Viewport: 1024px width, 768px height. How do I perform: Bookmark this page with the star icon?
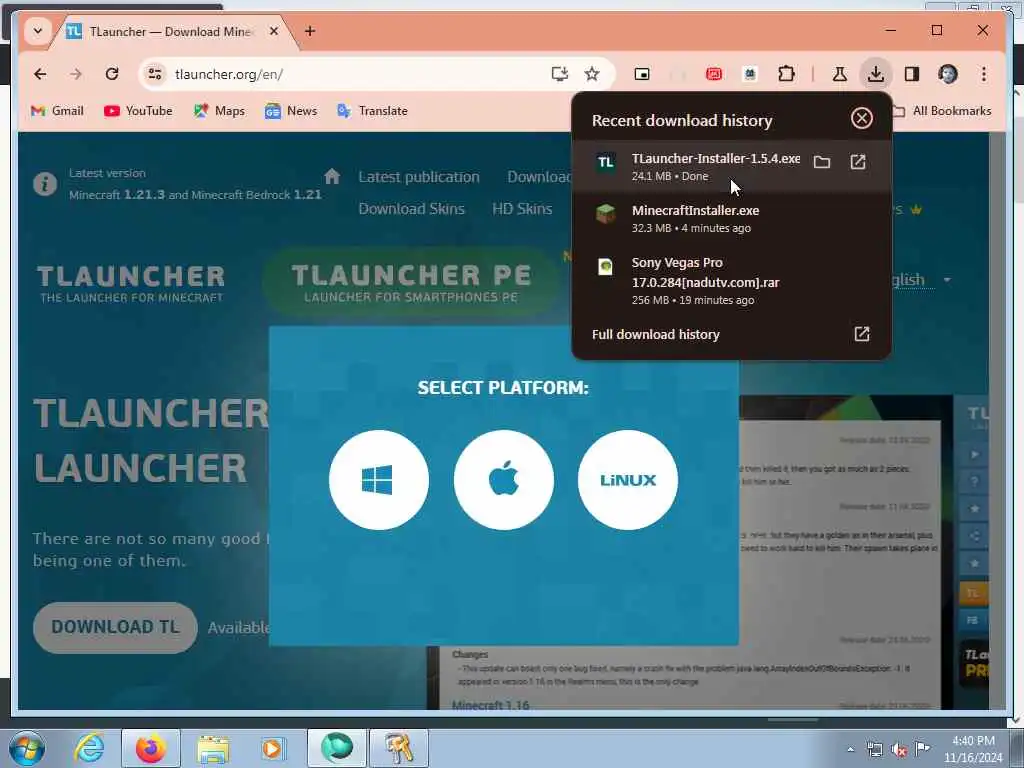click(x=592, y=74)
